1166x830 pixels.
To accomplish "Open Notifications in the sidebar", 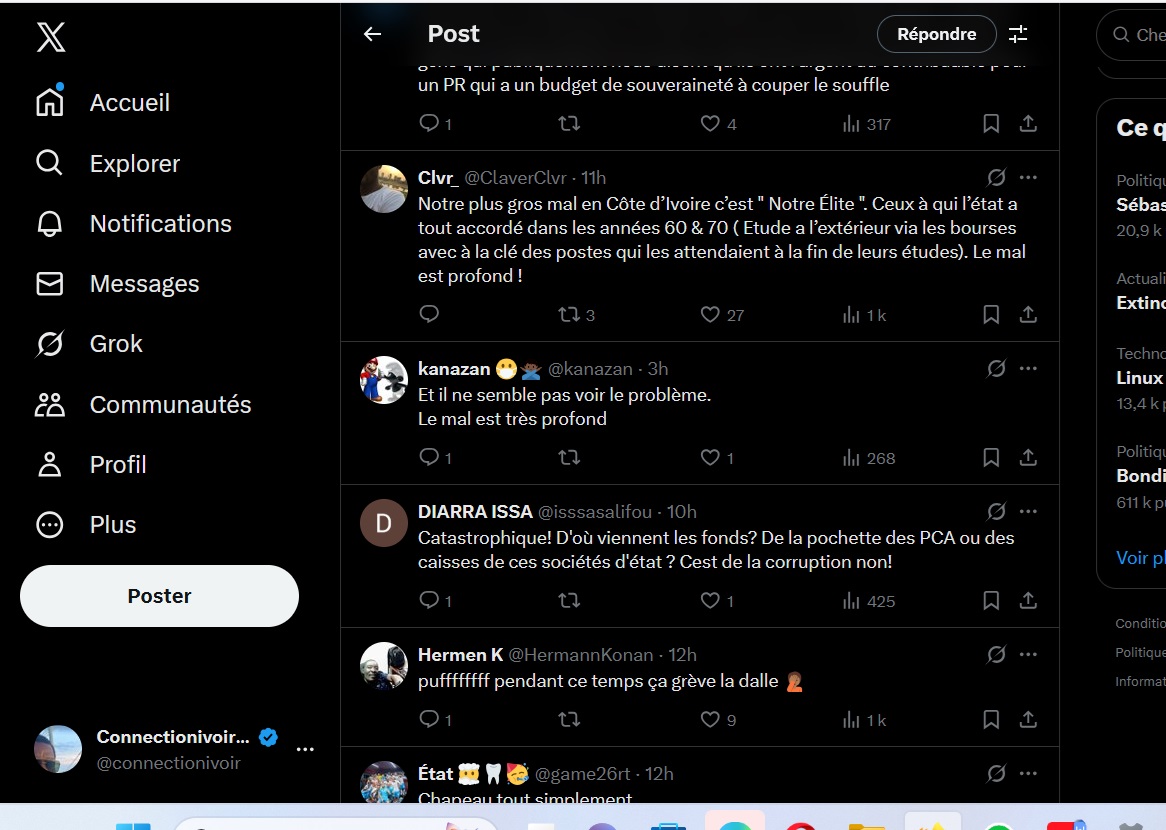I will click(x=160, y=224).
